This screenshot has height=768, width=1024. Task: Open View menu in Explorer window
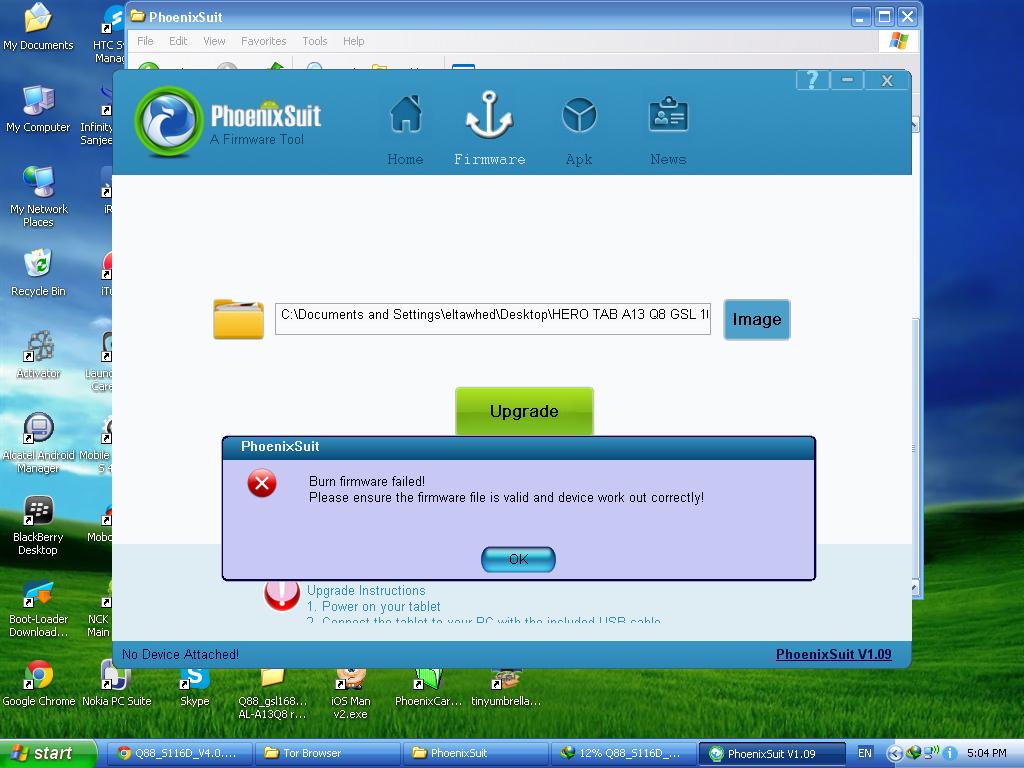214,41
